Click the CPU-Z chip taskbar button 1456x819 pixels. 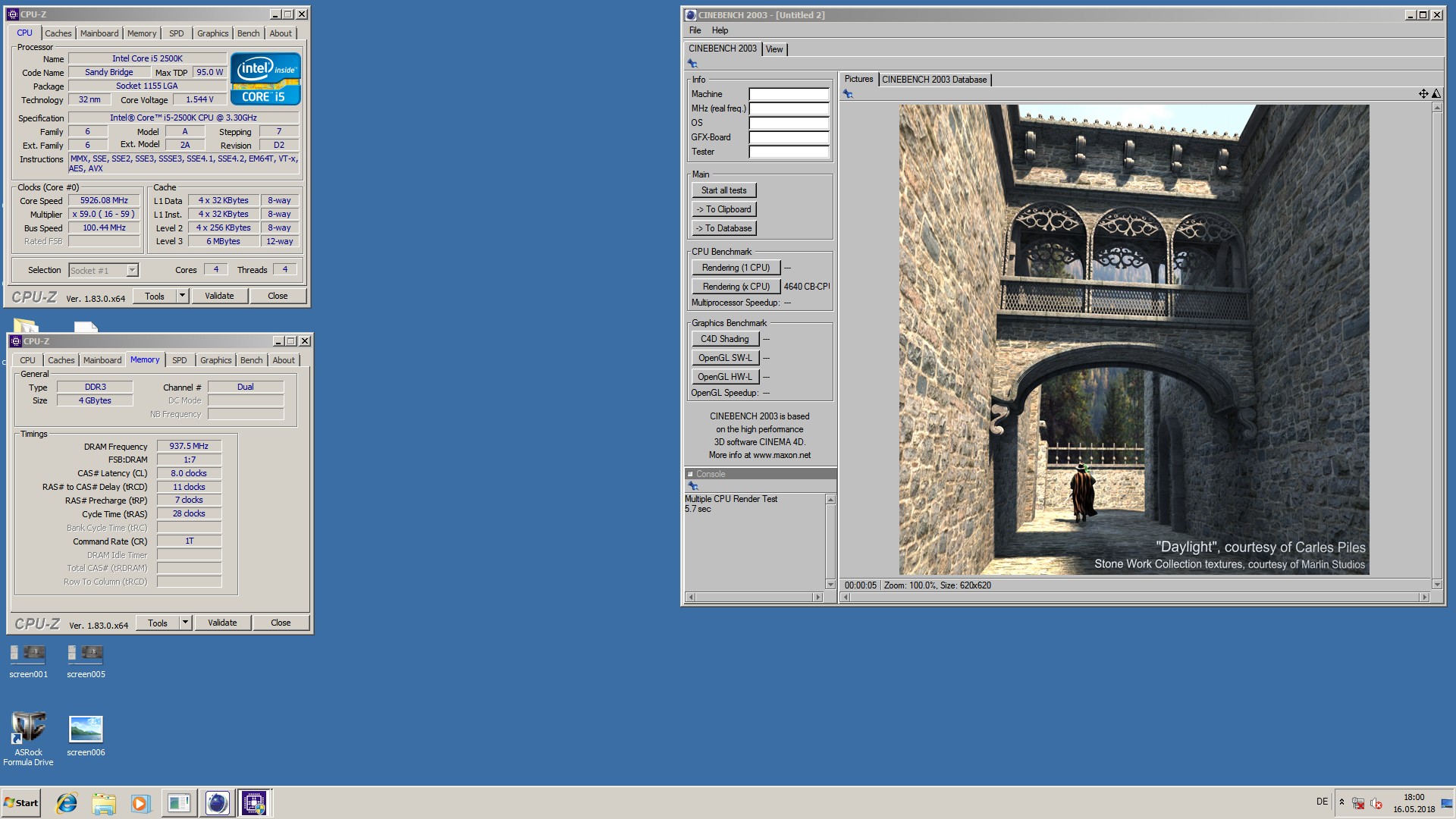coord(254,803)
